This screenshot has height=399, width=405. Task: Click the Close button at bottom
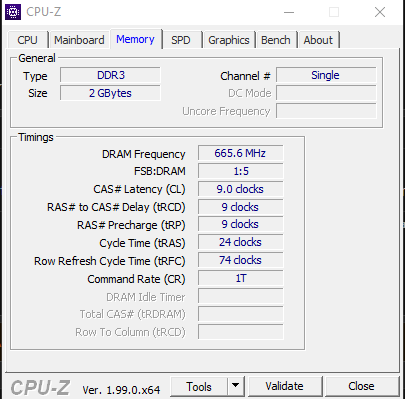[x=361, y=387]
